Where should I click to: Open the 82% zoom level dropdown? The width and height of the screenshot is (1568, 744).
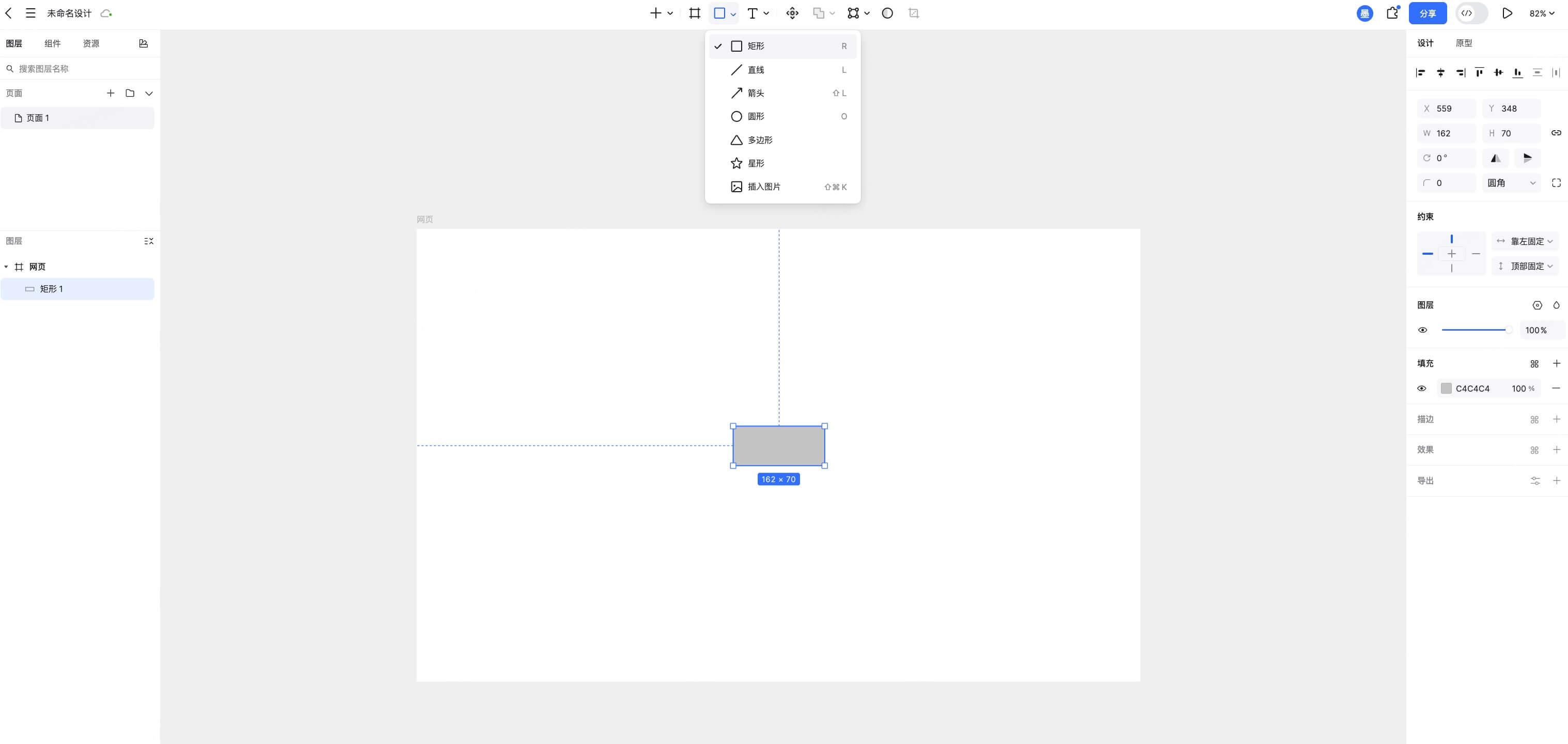[x=1541, y=13]
